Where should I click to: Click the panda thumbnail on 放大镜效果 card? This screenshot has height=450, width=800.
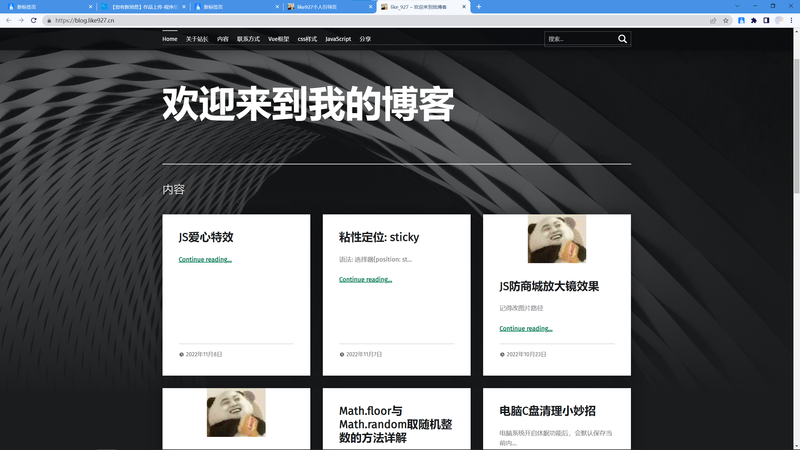click(x=557, y=239)
